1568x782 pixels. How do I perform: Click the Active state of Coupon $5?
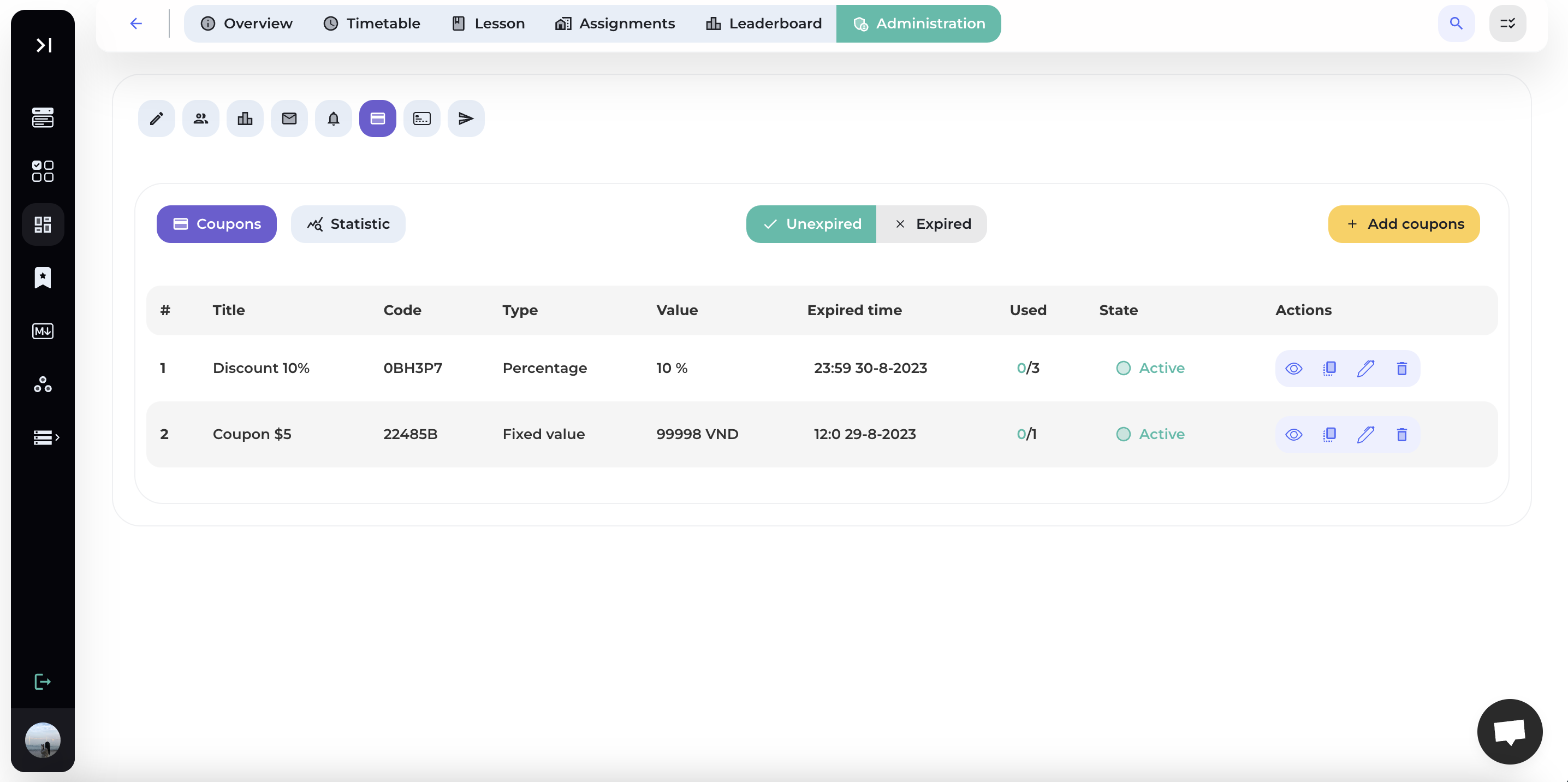tap(1150, 434)
